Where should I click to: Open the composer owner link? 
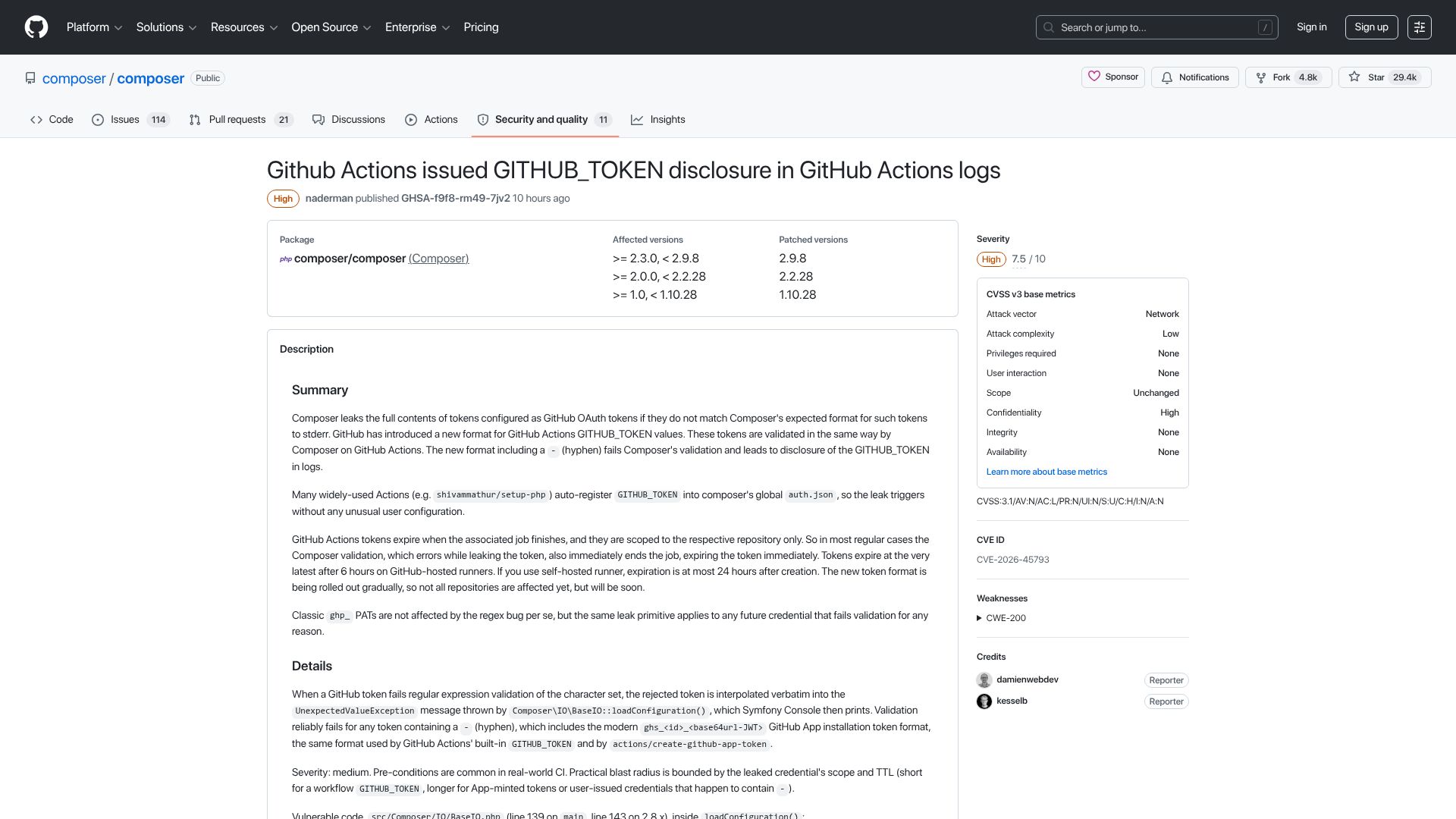[x=74, y=79]
